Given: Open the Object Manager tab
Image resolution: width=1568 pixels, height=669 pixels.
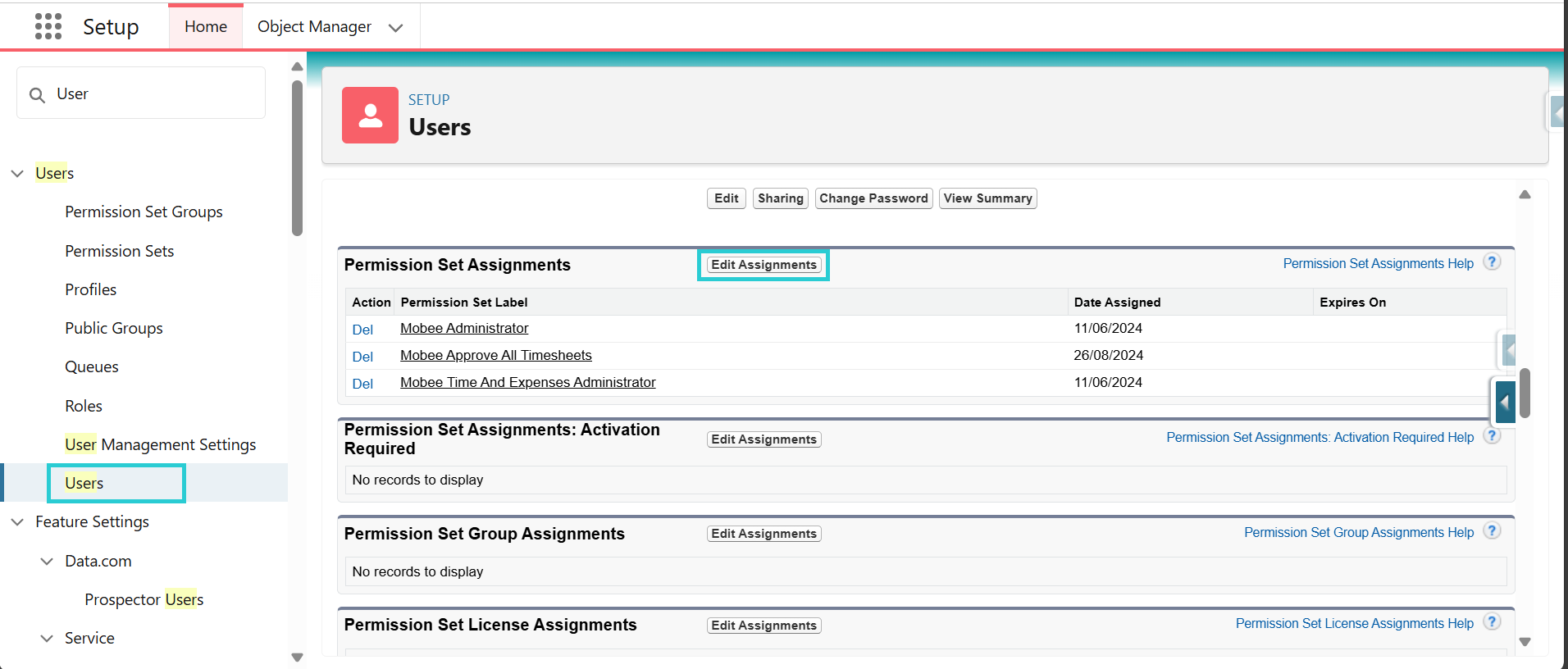Looking at the screenshot, I should (314, 26).
